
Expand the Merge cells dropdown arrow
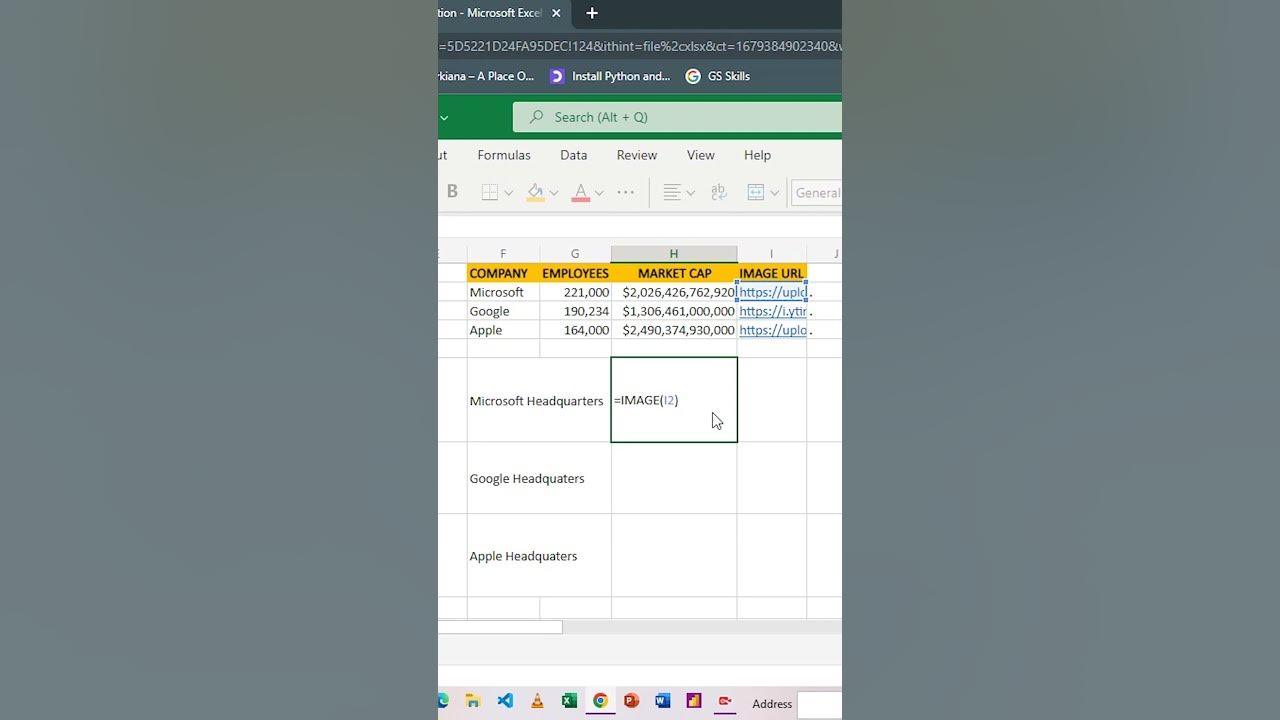tap(774, 193)
